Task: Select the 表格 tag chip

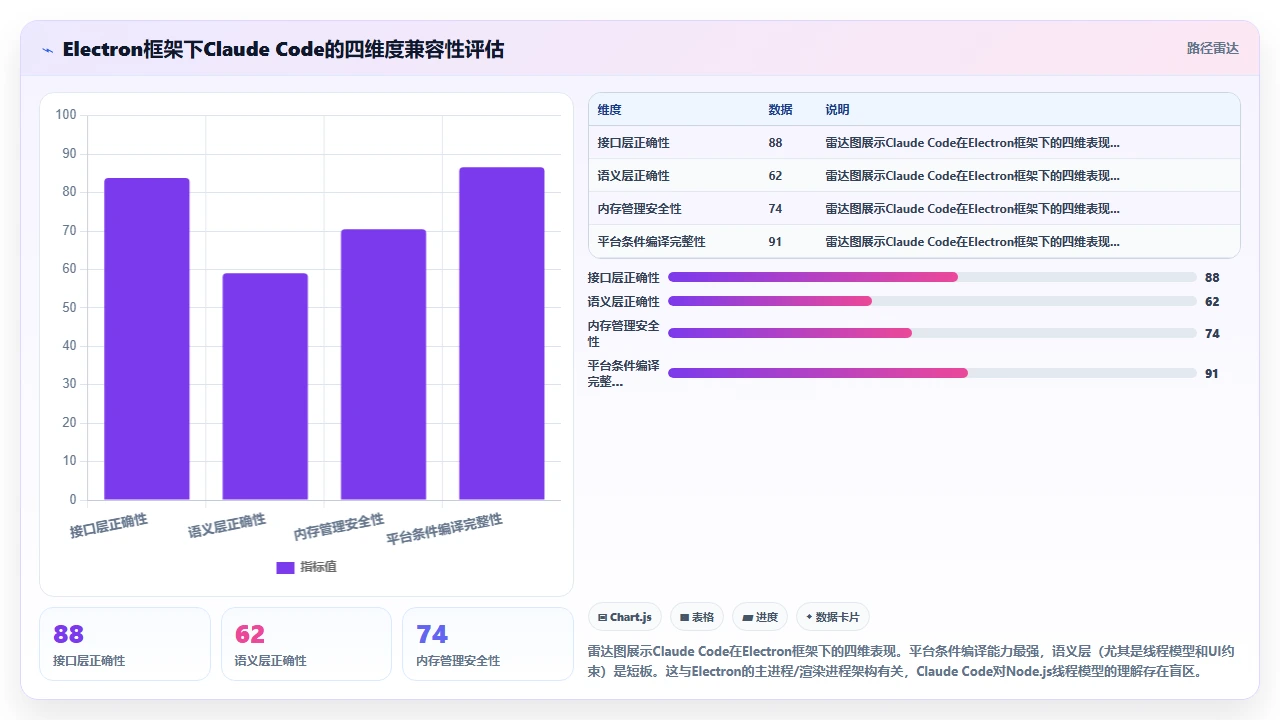Action: click(697, 617)
